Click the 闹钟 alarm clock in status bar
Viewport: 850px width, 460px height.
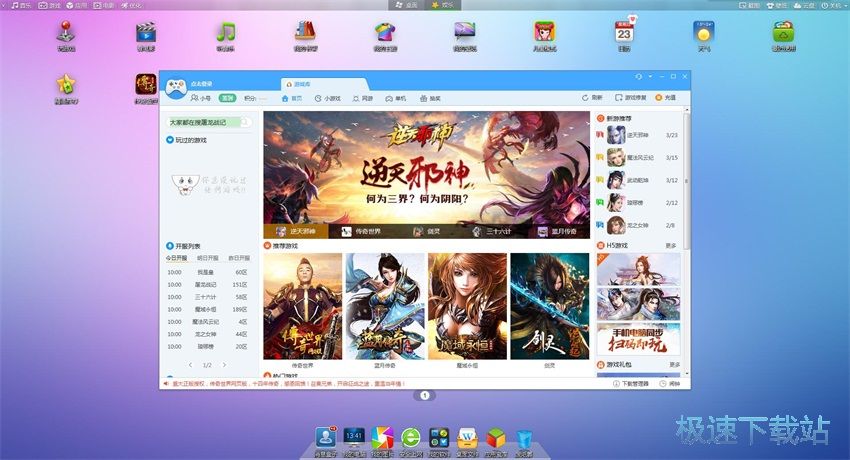click(x=669, y=384)
